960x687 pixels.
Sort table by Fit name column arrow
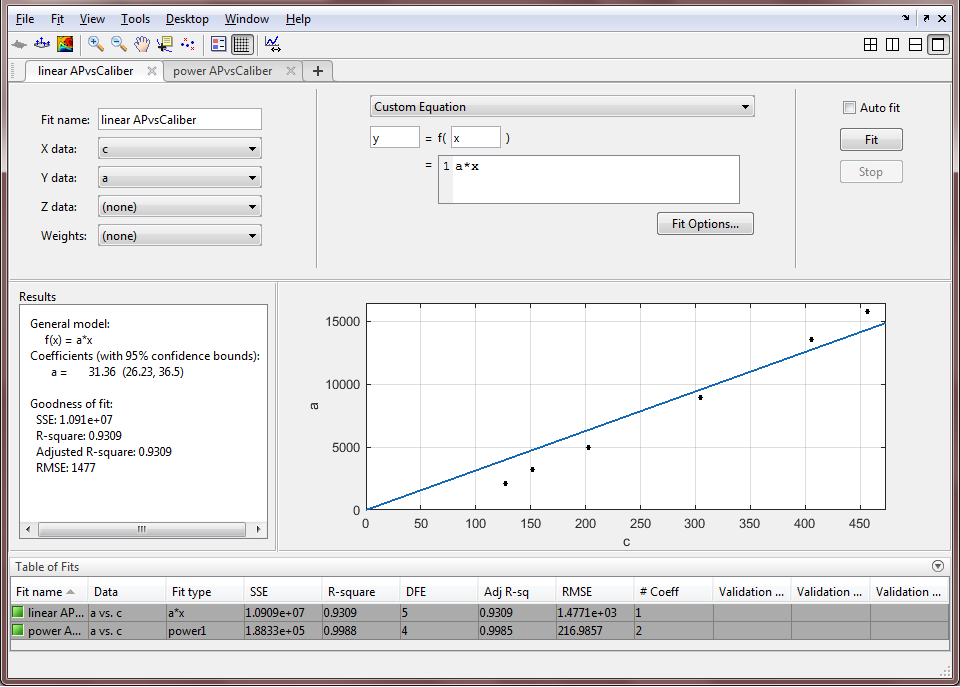70,591
